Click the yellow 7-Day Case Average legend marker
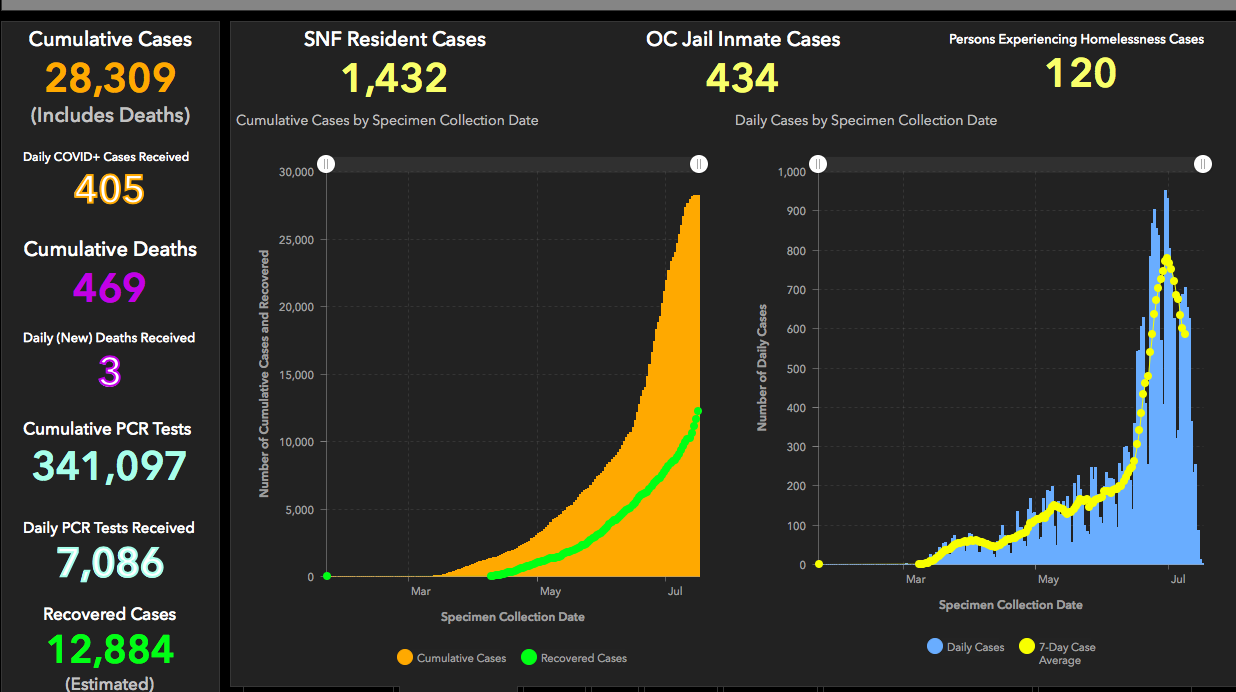This screenshot has width=1236, height=692. [1026, 647]
